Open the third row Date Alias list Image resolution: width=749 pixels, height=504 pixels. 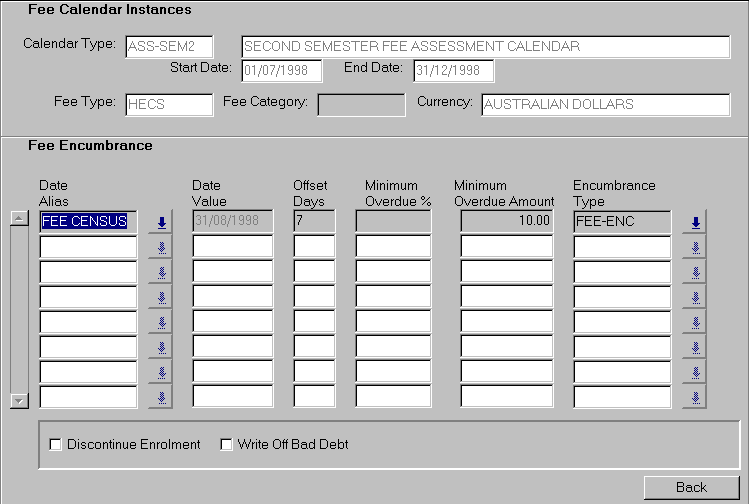160,272
